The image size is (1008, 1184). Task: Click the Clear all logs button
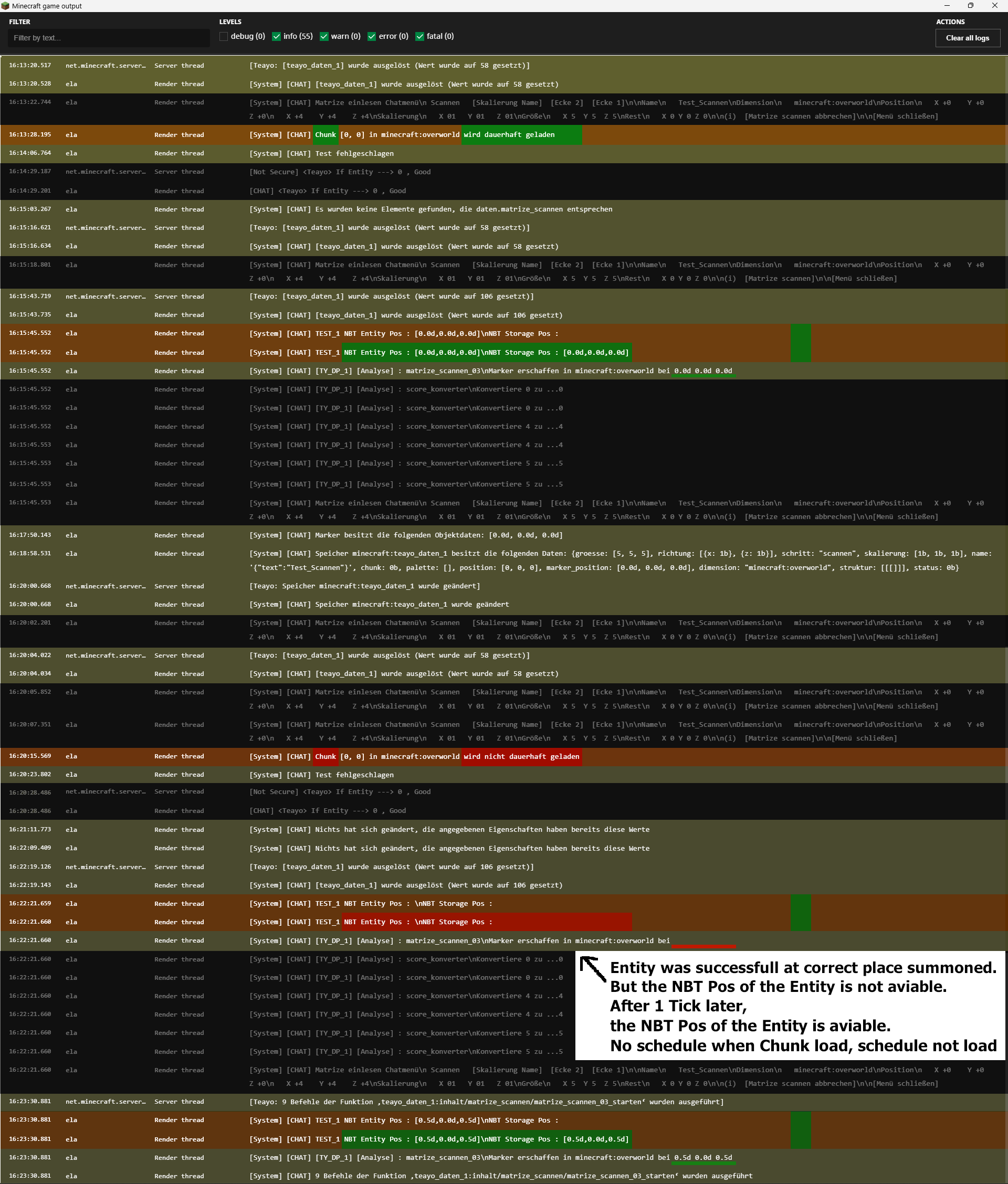[967, 38]
